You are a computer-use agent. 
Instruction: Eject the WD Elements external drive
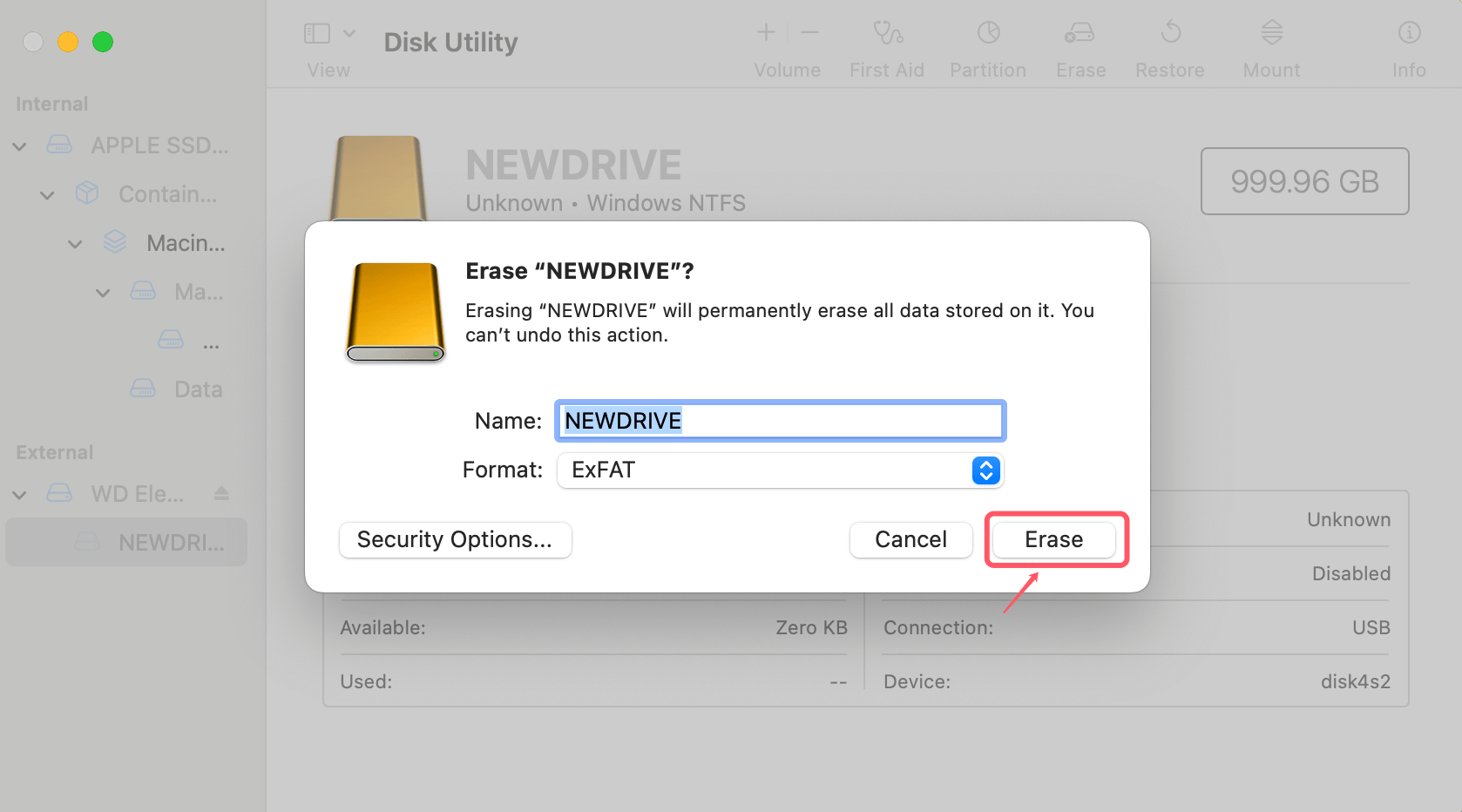(222, 493)
